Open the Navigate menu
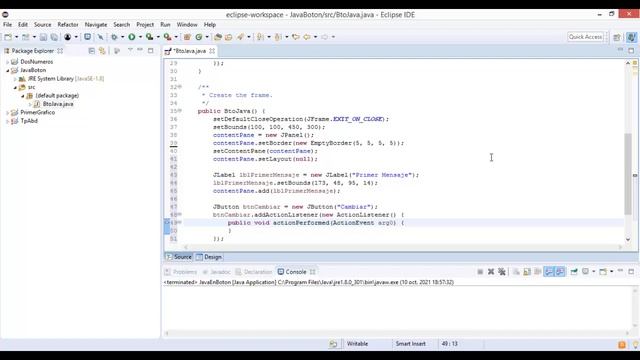The image size is (640, 360). pos(96,24)
